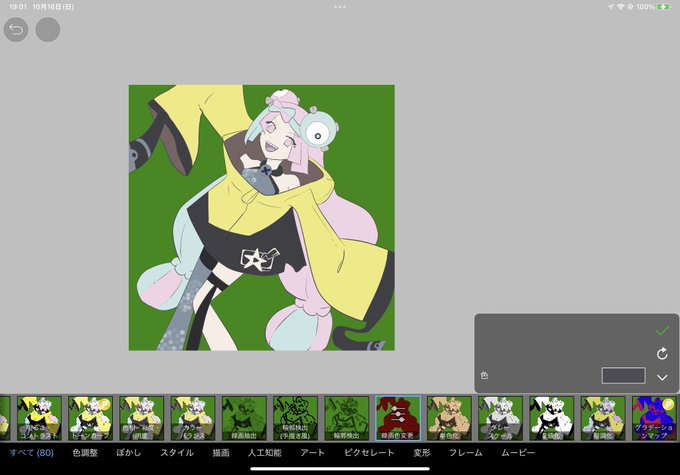Select the 色相・彩度・明度 filter thumbnail
Image resolution: width=680 pixels, height=475 pixels.
[142, 418]
